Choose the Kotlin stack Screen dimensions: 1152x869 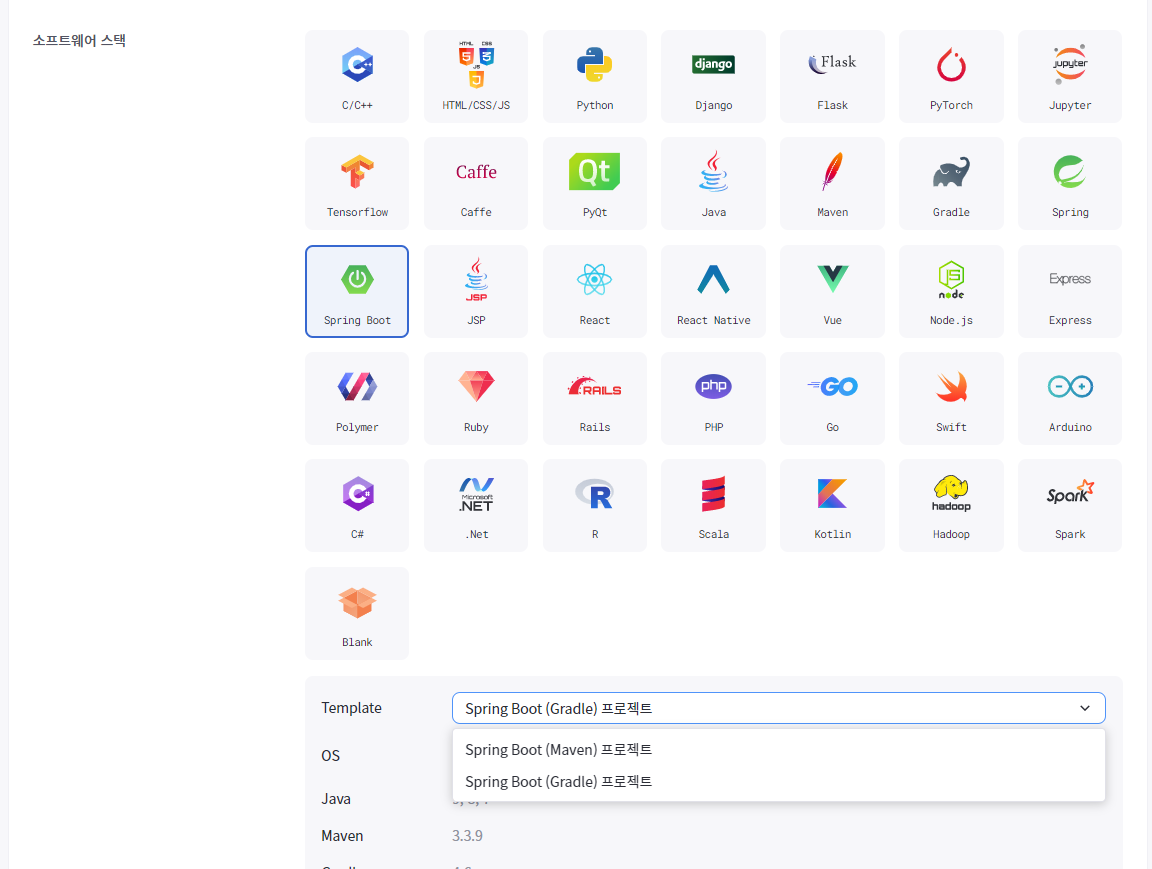pos(832,506)
